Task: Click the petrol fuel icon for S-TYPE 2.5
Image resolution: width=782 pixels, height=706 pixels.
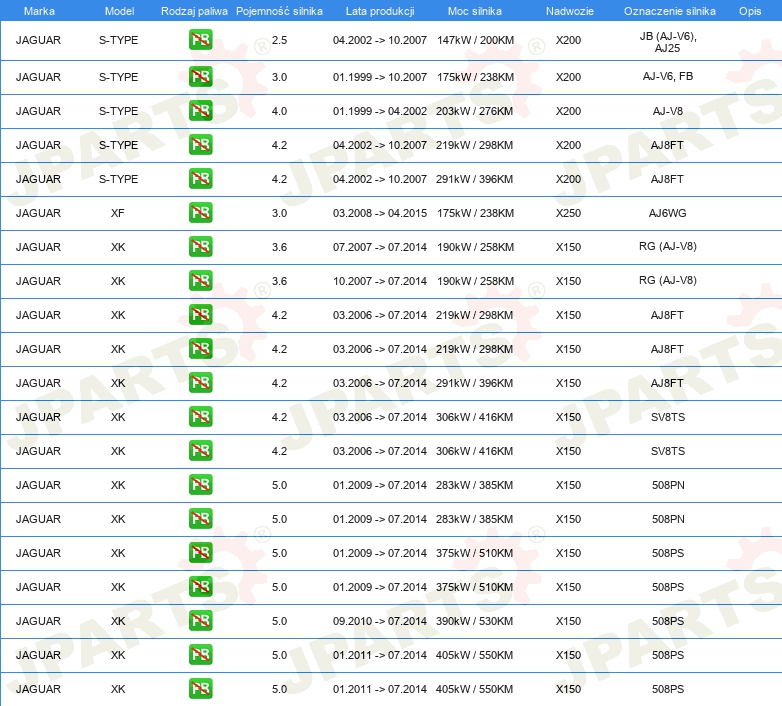Action: pyautogui.click(x=200, y=41)
